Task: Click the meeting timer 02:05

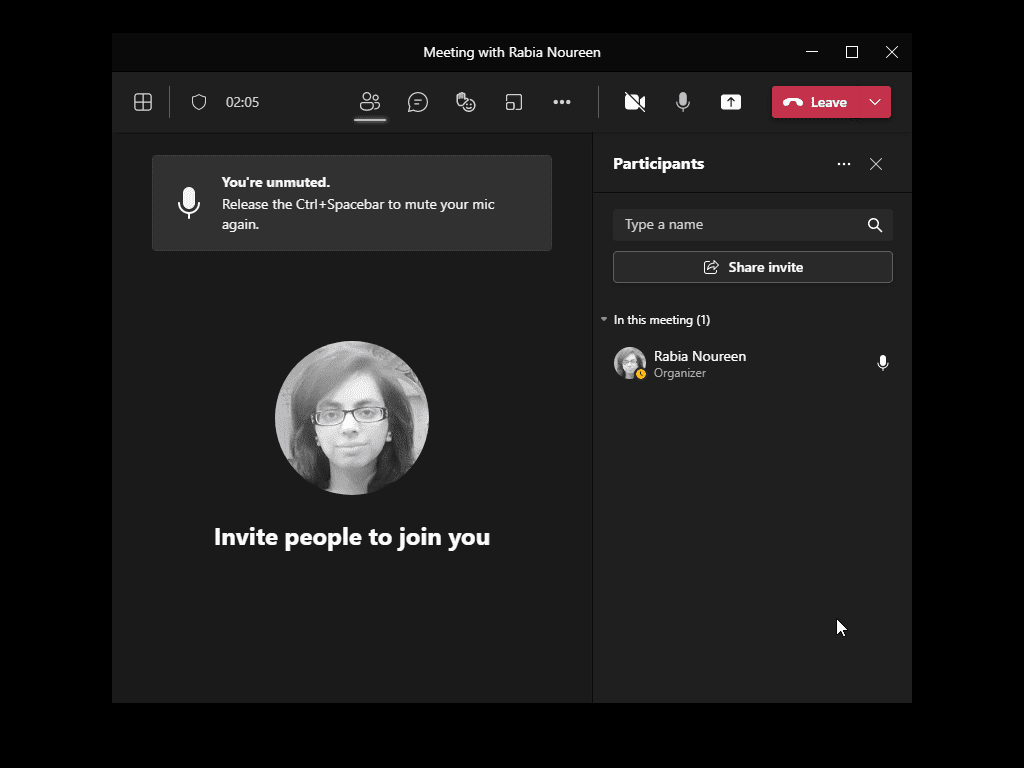Action: tap(242, 103)
